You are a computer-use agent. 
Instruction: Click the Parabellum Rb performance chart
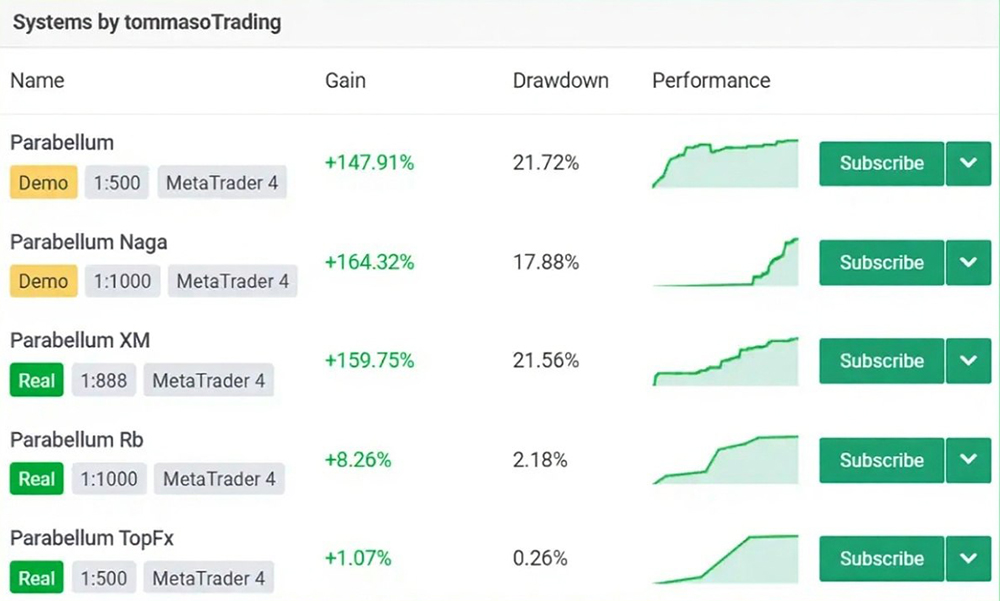725,460
